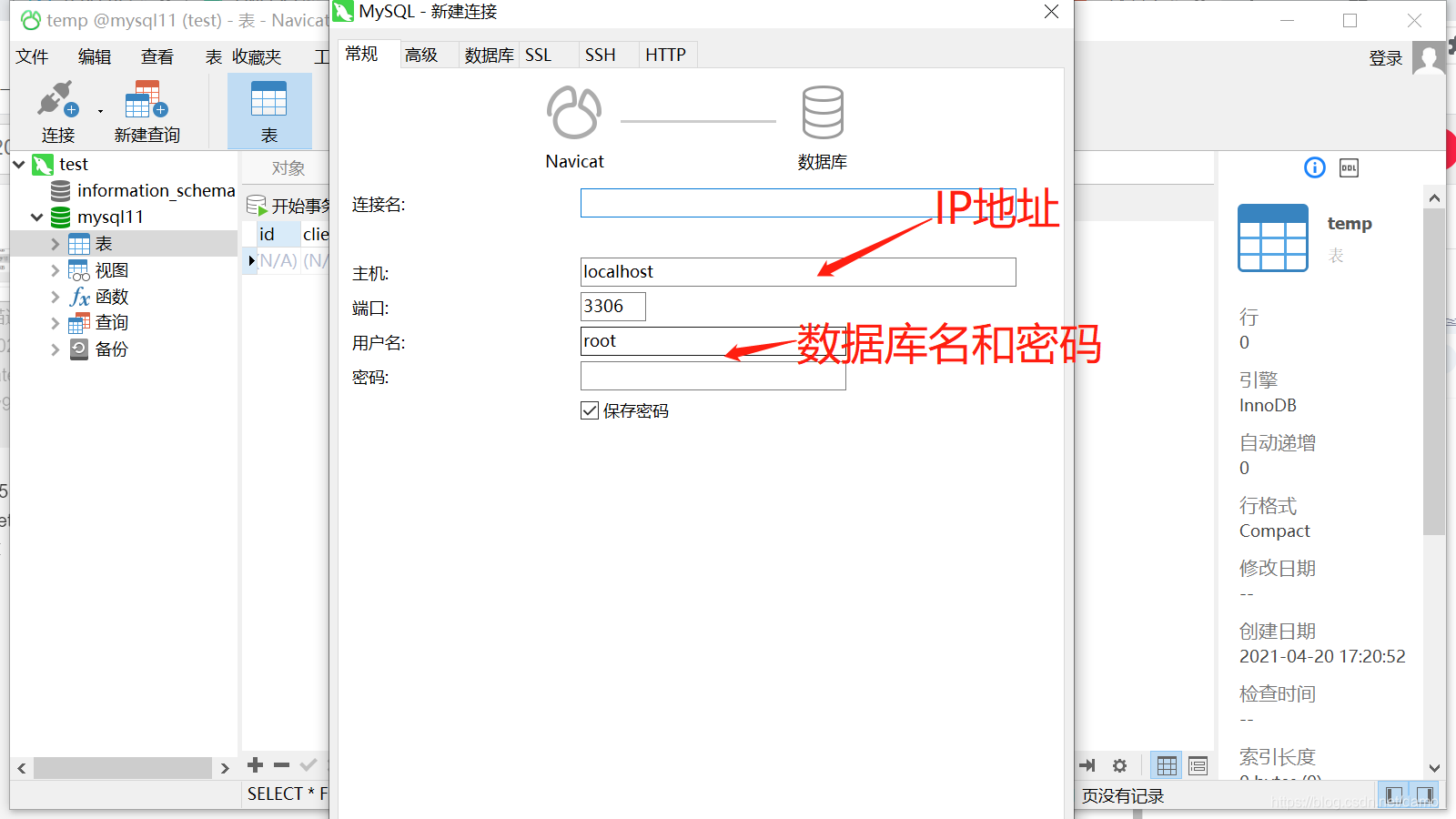Collapse the test connection tree node
The image size is (1456, 819).
pyautogui.click(x=19, y=165)
